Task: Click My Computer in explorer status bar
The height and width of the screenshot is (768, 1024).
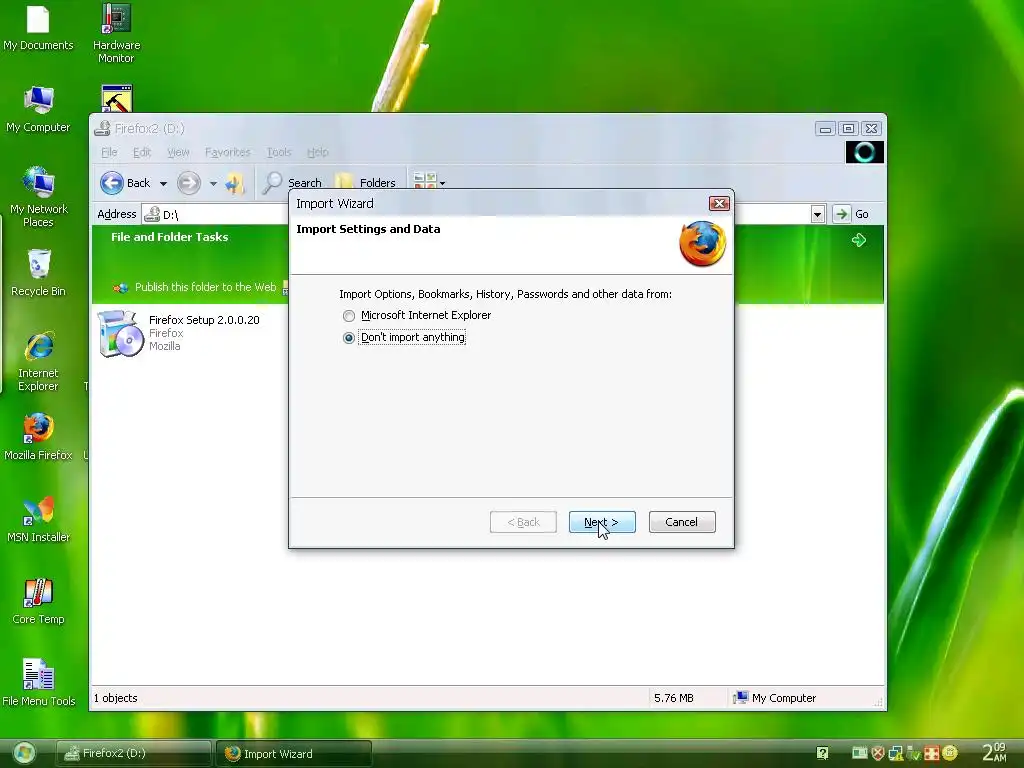Action: (x=775, y=698)
